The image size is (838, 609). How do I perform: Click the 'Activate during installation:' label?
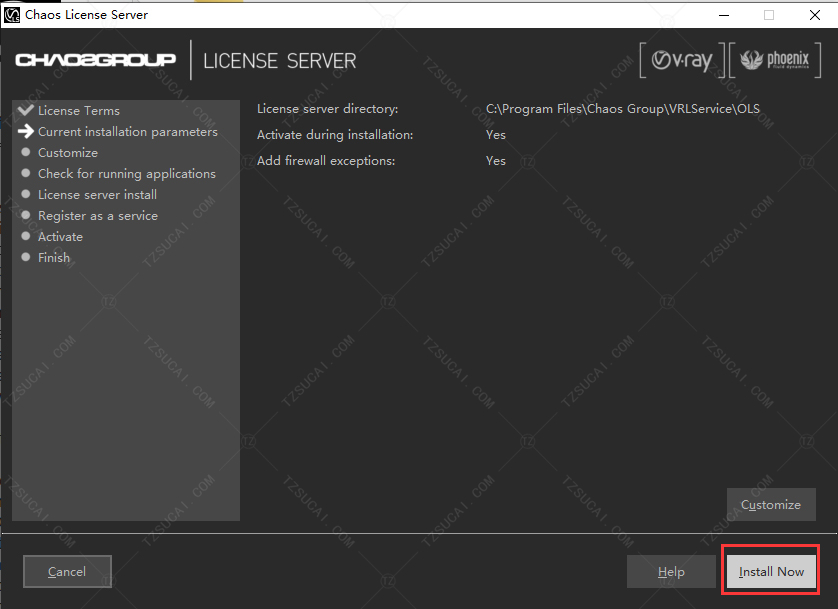point(335,135)
